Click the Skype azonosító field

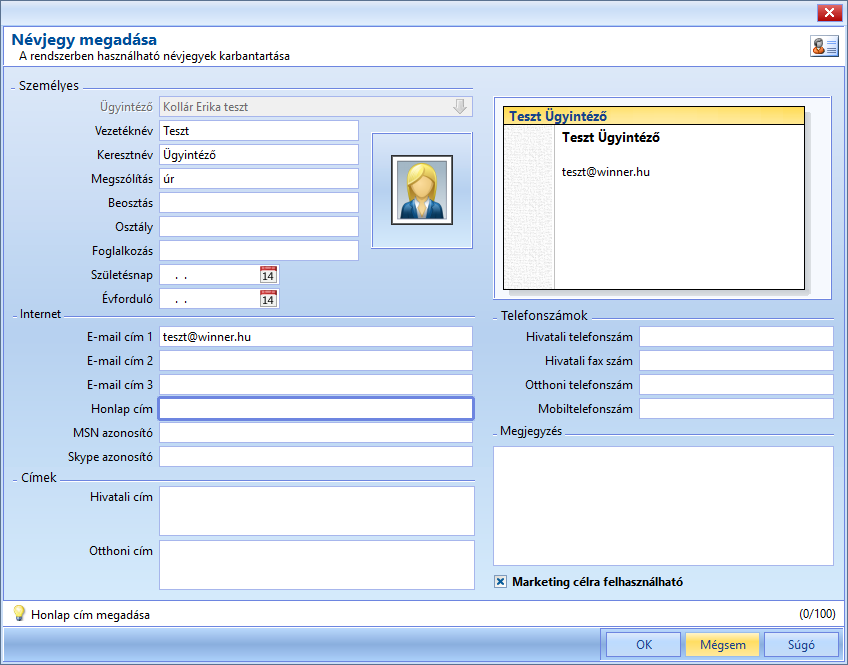316,457
